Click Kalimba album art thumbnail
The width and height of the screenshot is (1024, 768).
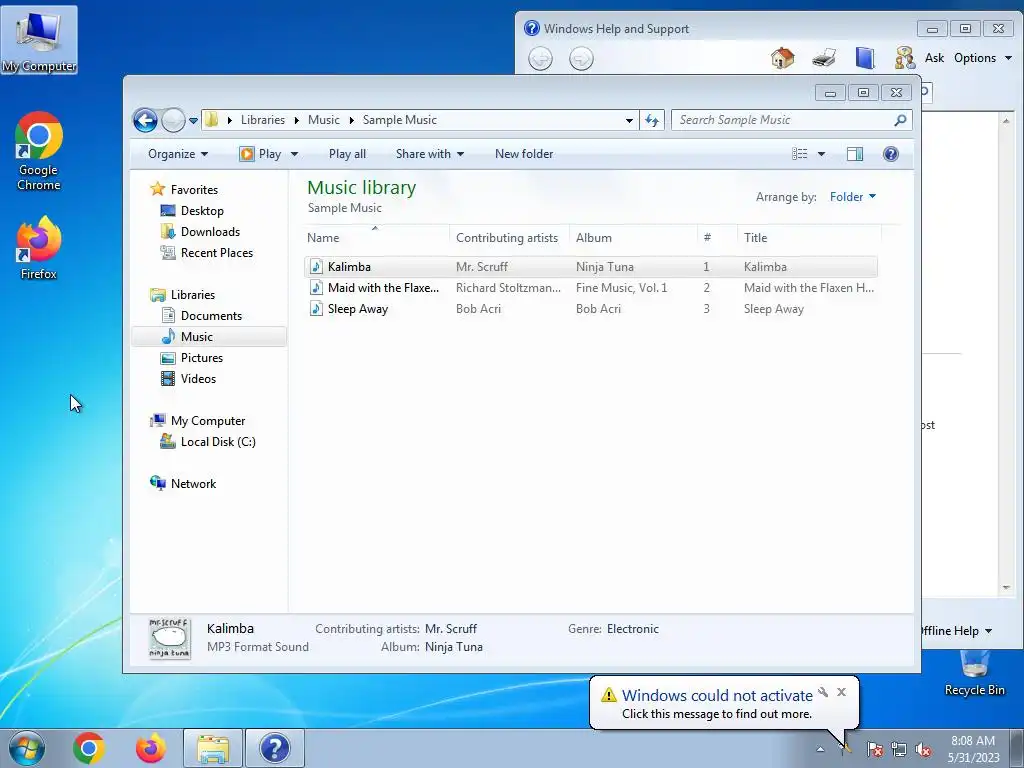[170, 638]
